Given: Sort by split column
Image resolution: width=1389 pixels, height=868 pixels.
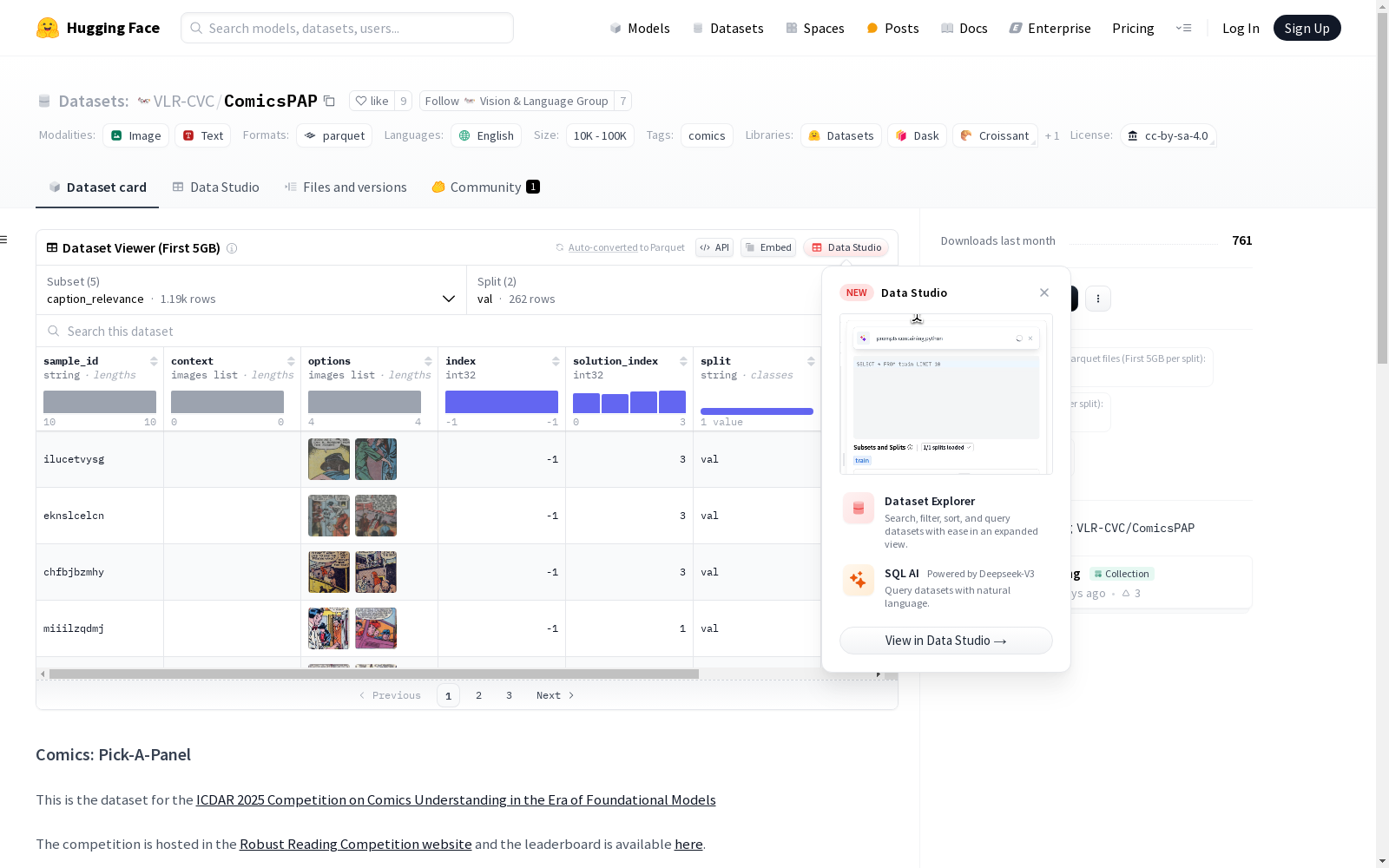Looking at the screenshot, I should click(811, 361).
